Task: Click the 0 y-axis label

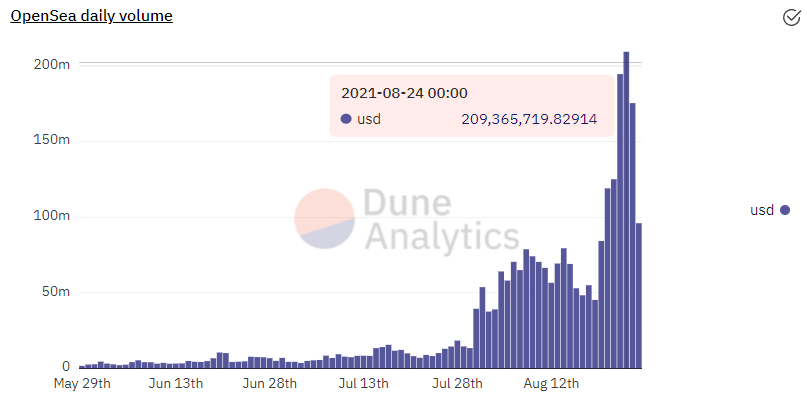Action: point(66,367)
